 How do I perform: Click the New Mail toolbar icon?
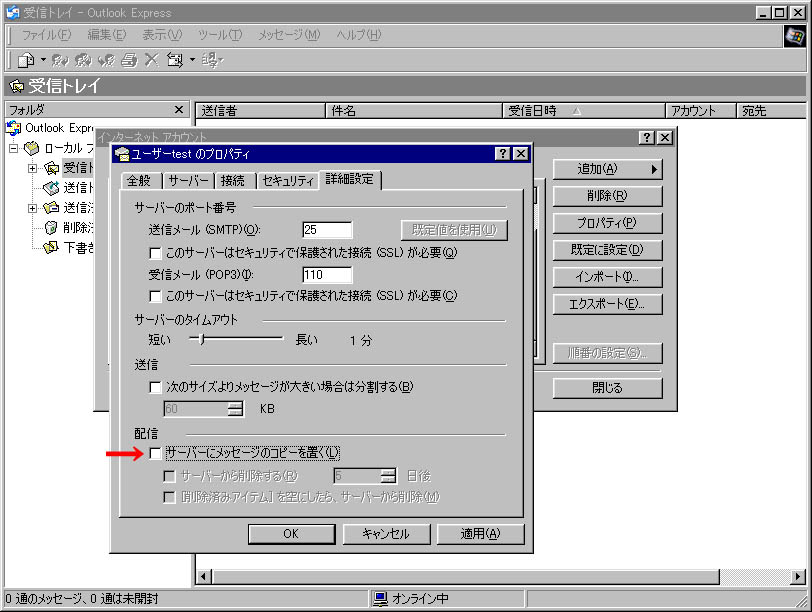point(26,61)
